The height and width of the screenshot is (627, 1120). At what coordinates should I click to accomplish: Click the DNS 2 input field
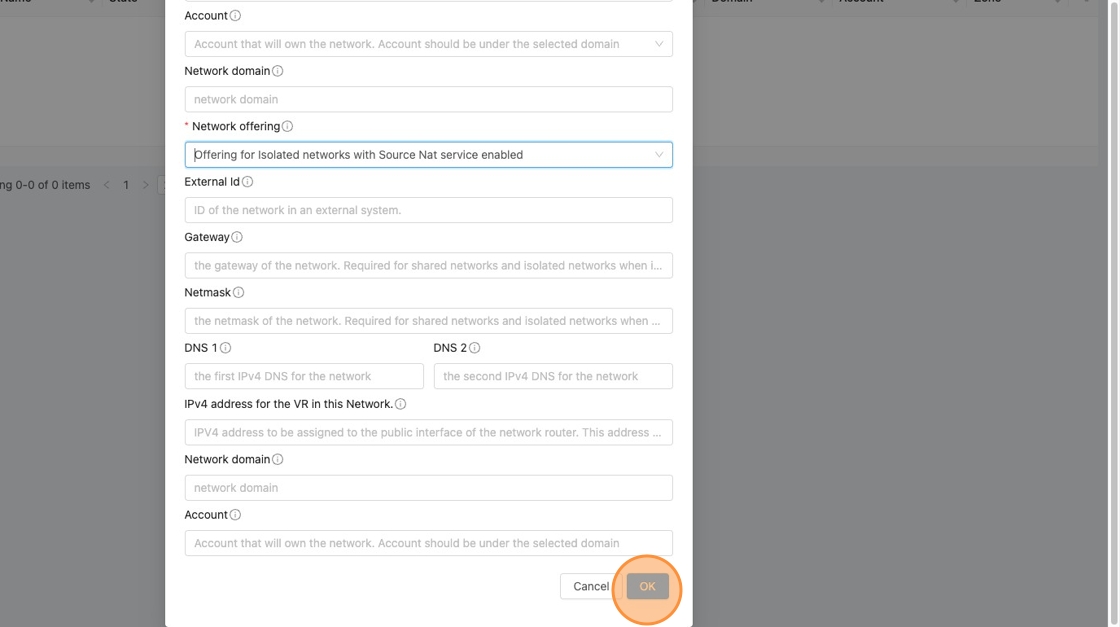point(553,377)
